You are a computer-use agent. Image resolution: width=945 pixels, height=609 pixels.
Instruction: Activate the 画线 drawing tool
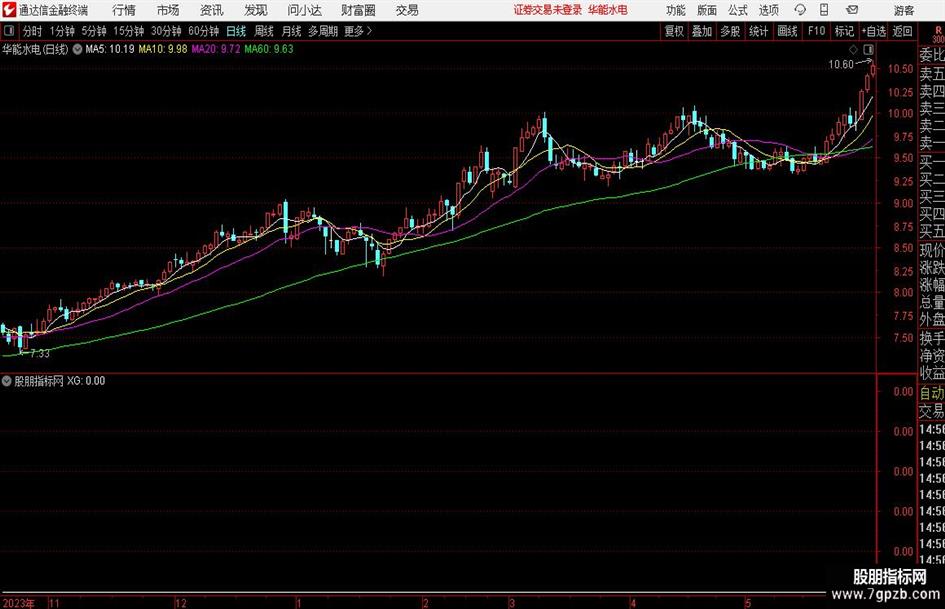click(788, 31)
